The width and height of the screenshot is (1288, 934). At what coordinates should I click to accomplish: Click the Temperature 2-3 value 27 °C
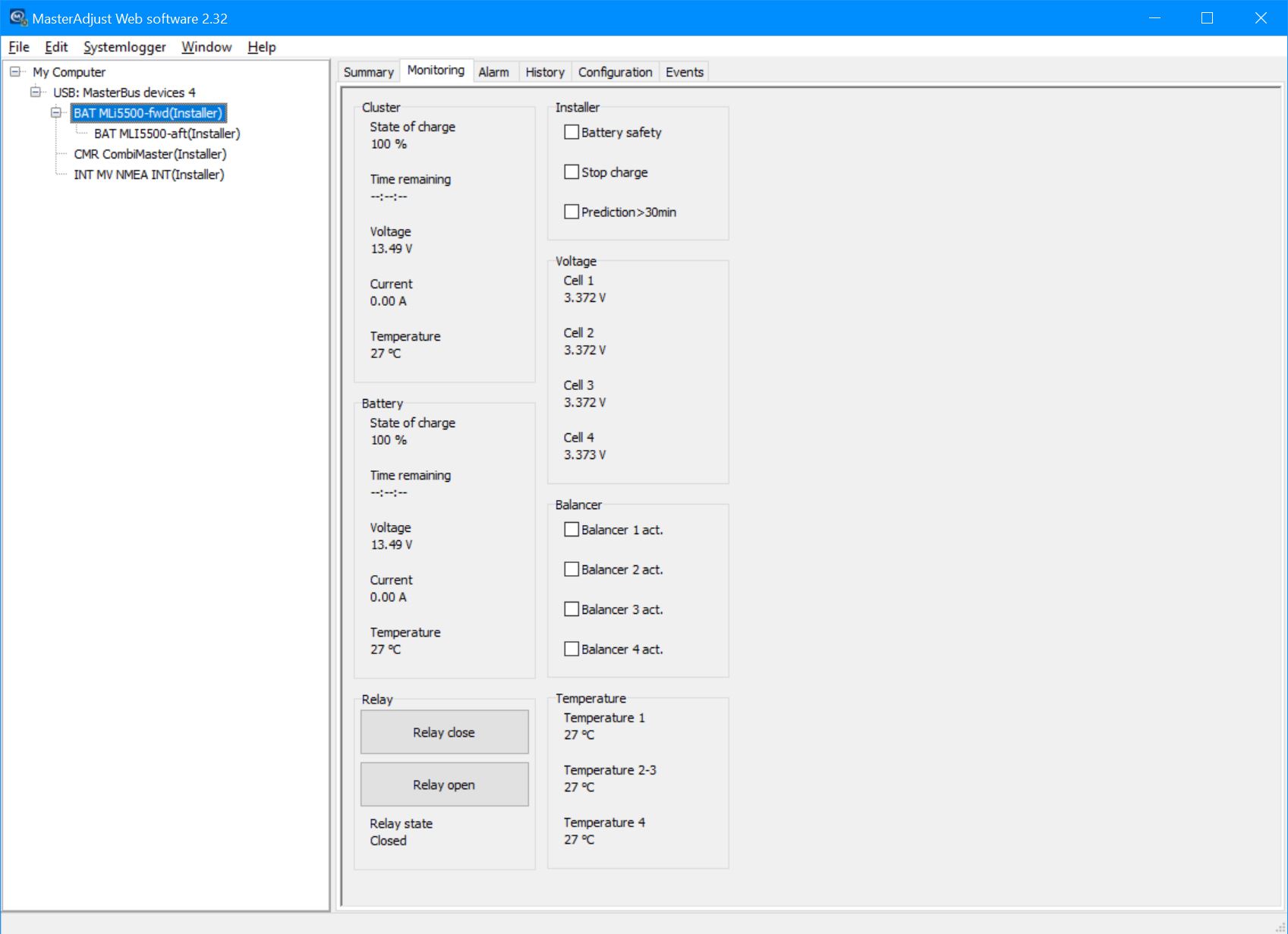coord(579,788)
